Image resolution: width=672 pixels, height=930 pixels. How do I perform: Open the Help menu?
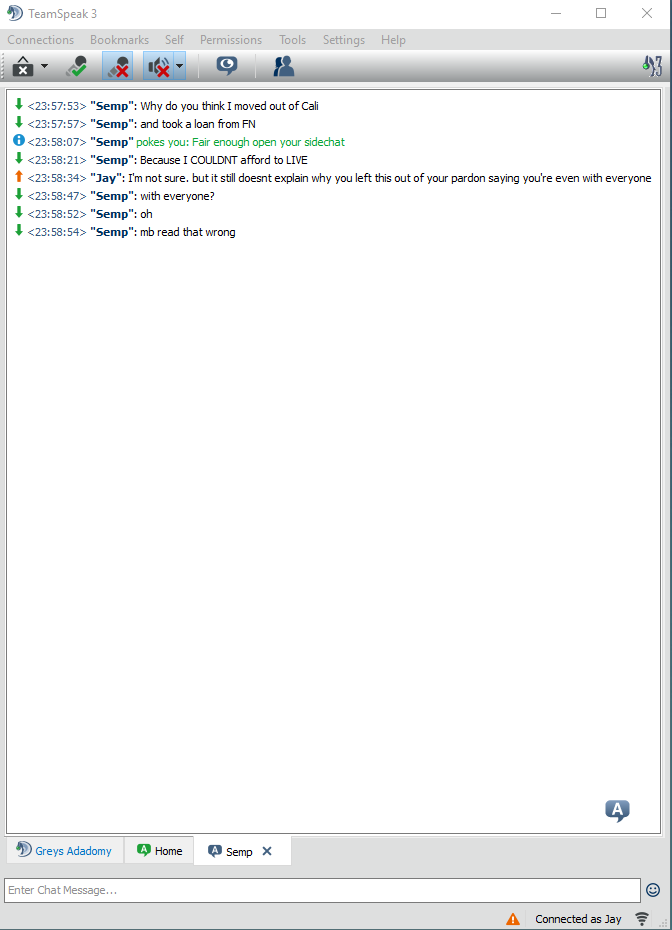pos(393,40)
